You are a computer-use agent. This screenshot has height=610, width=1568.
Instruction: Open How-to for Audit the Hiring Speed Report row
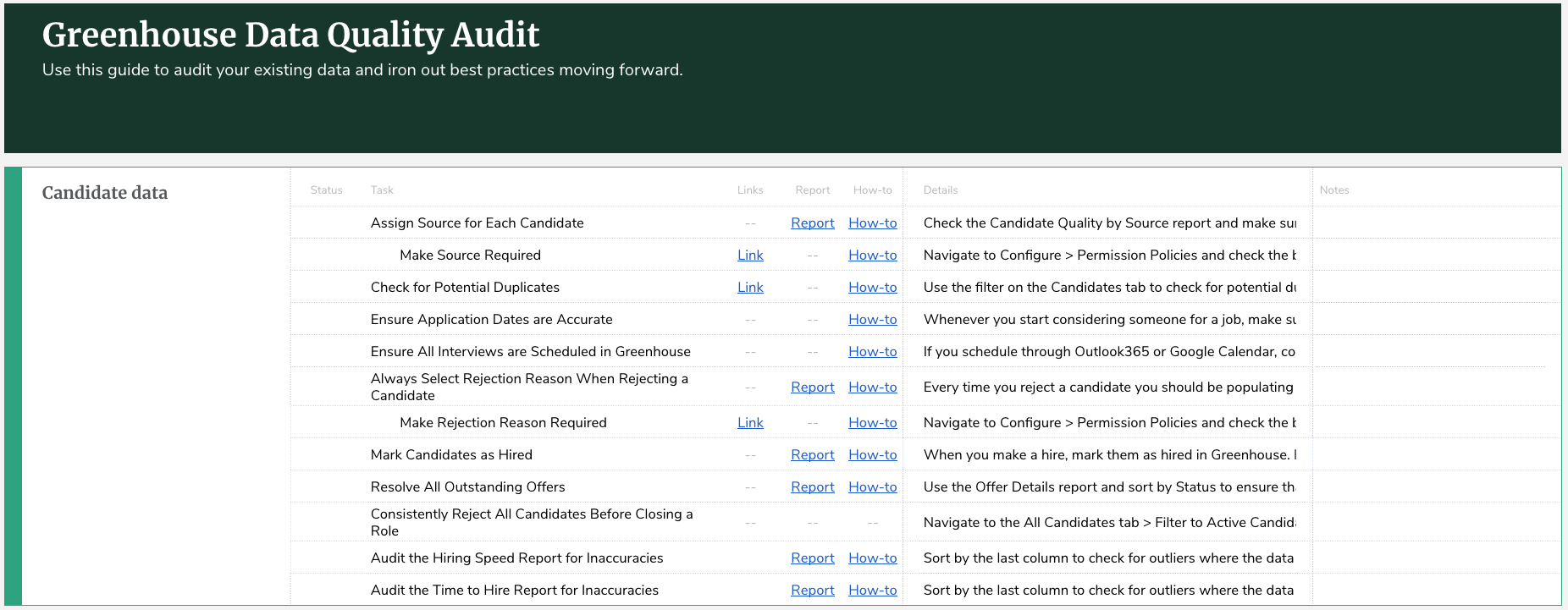click(x=872, y=558)
